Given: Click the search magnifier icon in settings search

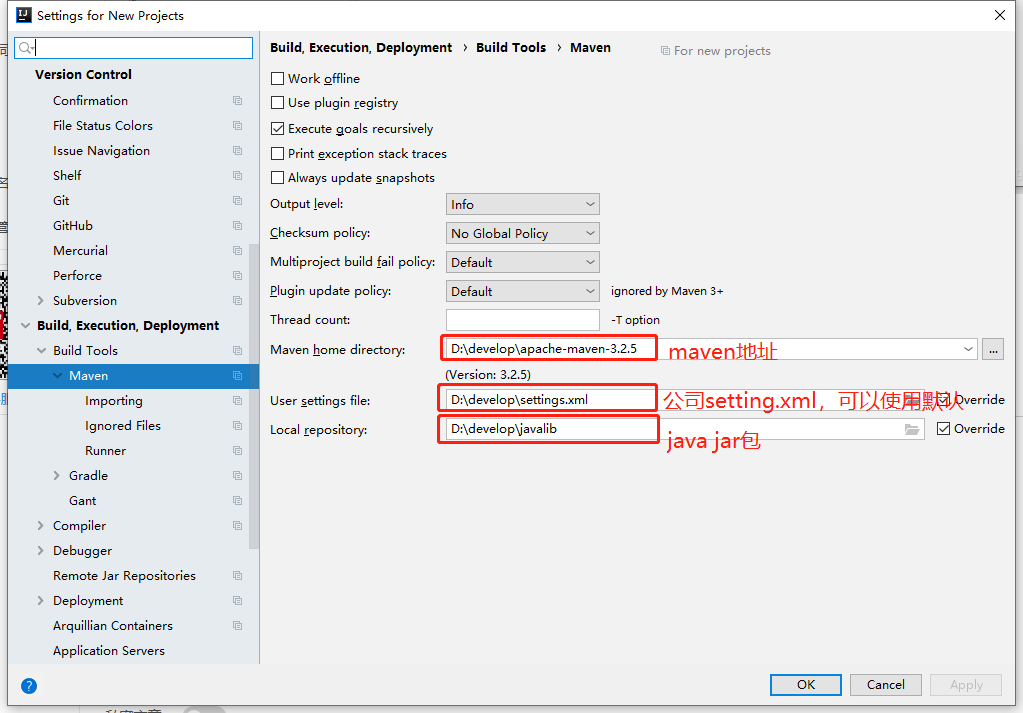Looking at the screenshot, I should pos(26,48).
